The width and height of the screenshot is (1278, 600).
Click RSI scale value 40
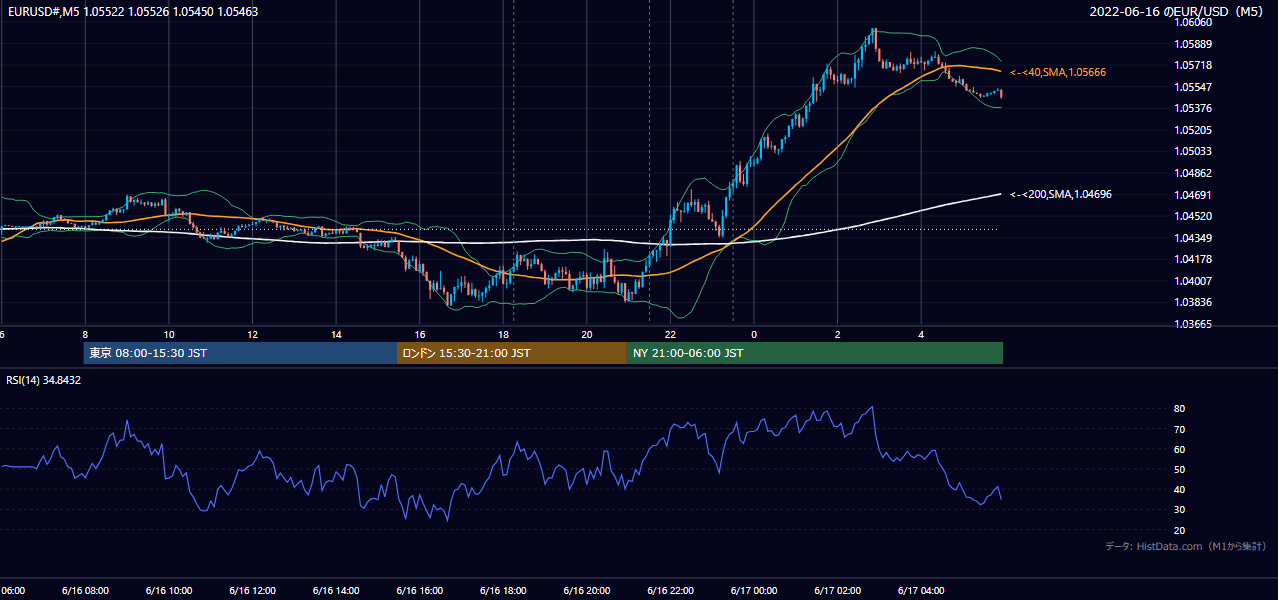coord(1179,489)
